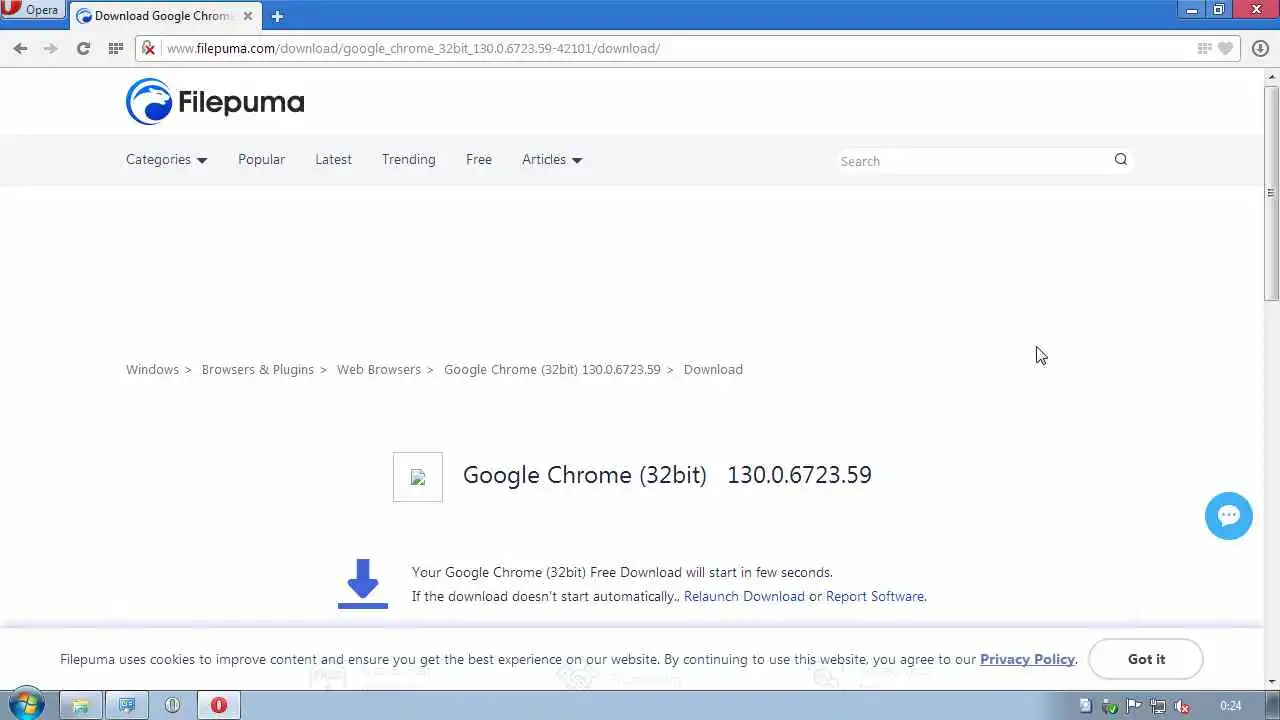Click the broken Chrome app thumbnail
Screen dimensions: 1280x720
tap(418, 477)
